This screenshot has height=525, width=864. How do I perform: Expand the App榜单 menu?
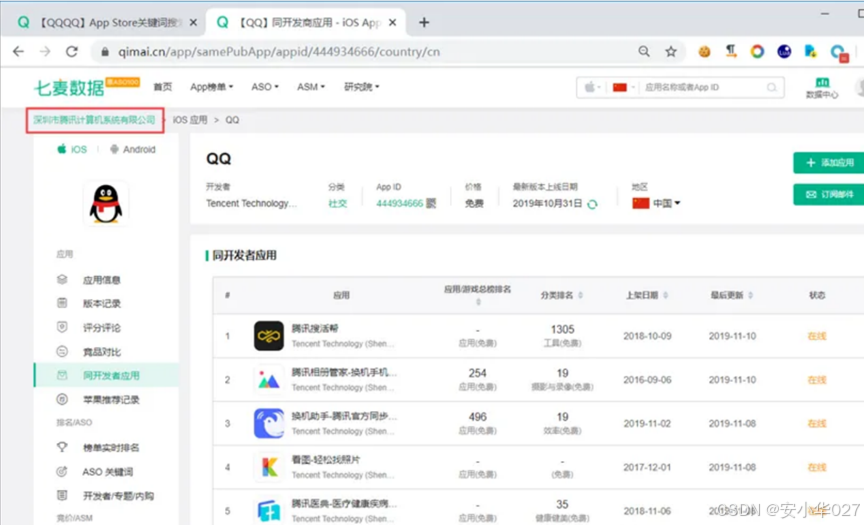[212, 87]
